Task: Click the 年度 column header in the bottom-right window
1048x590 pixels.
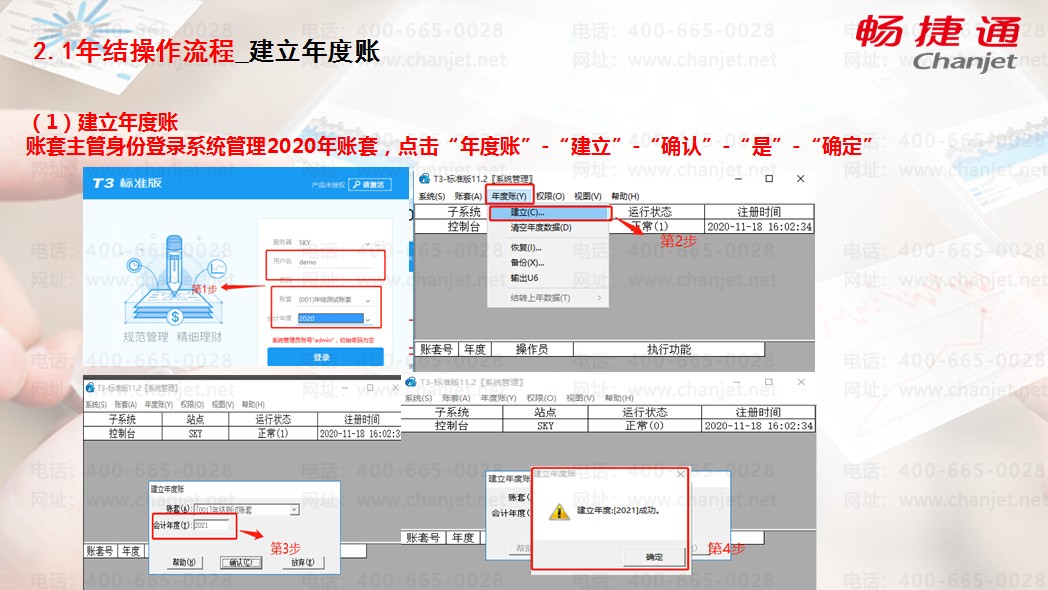Action: point(463,537)
